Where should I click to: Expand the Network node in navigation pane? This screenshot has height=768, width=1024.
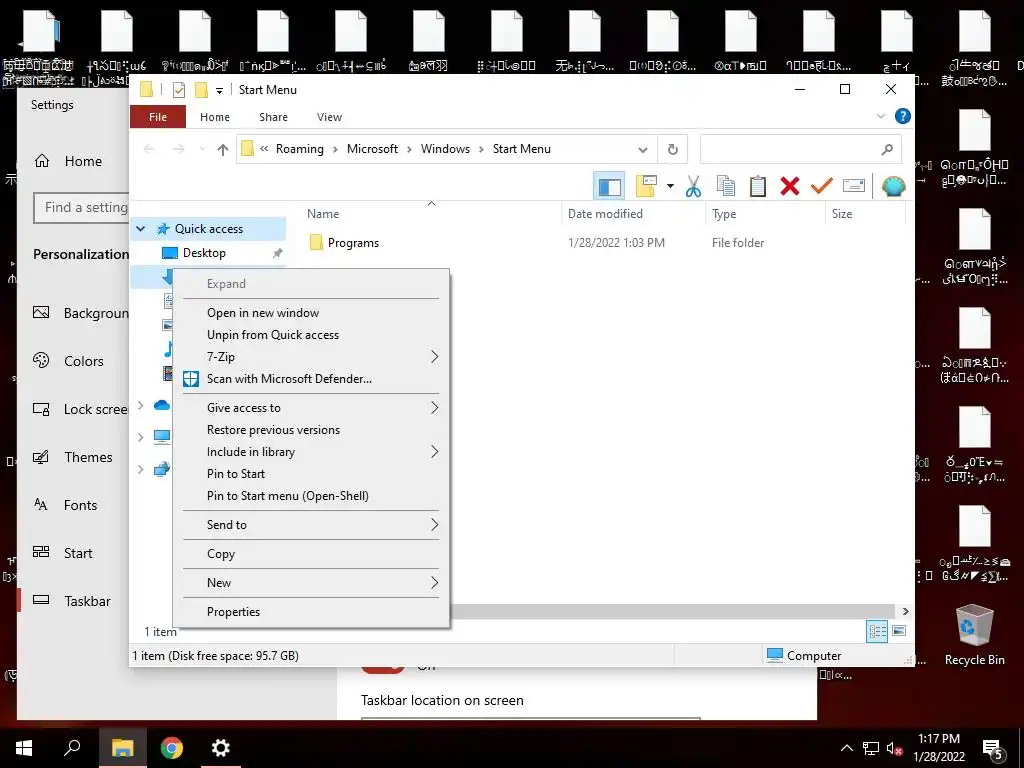coord(140,469)
